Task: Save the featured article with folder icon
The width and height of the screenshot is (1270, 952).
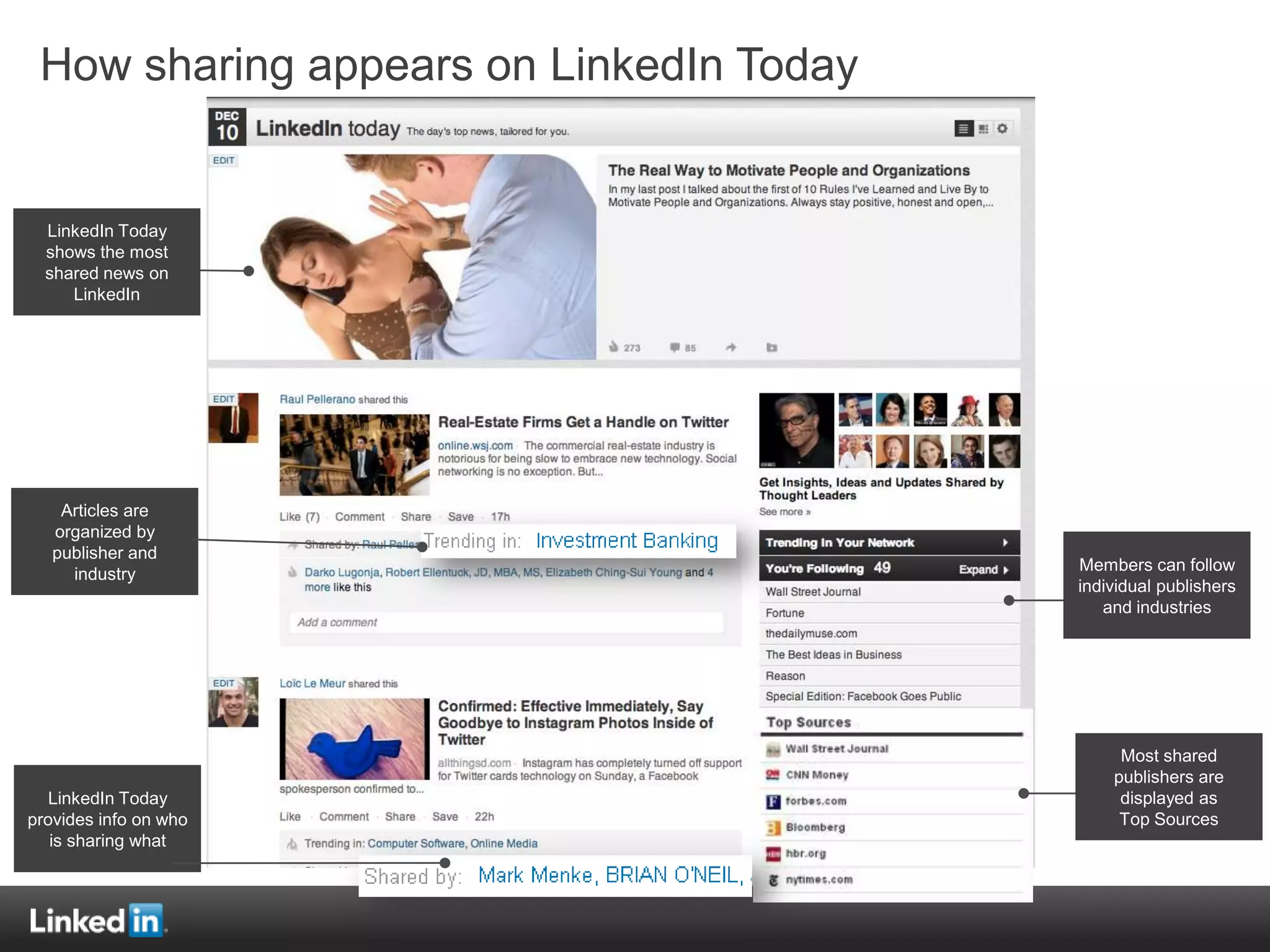Action: (771, 347)
